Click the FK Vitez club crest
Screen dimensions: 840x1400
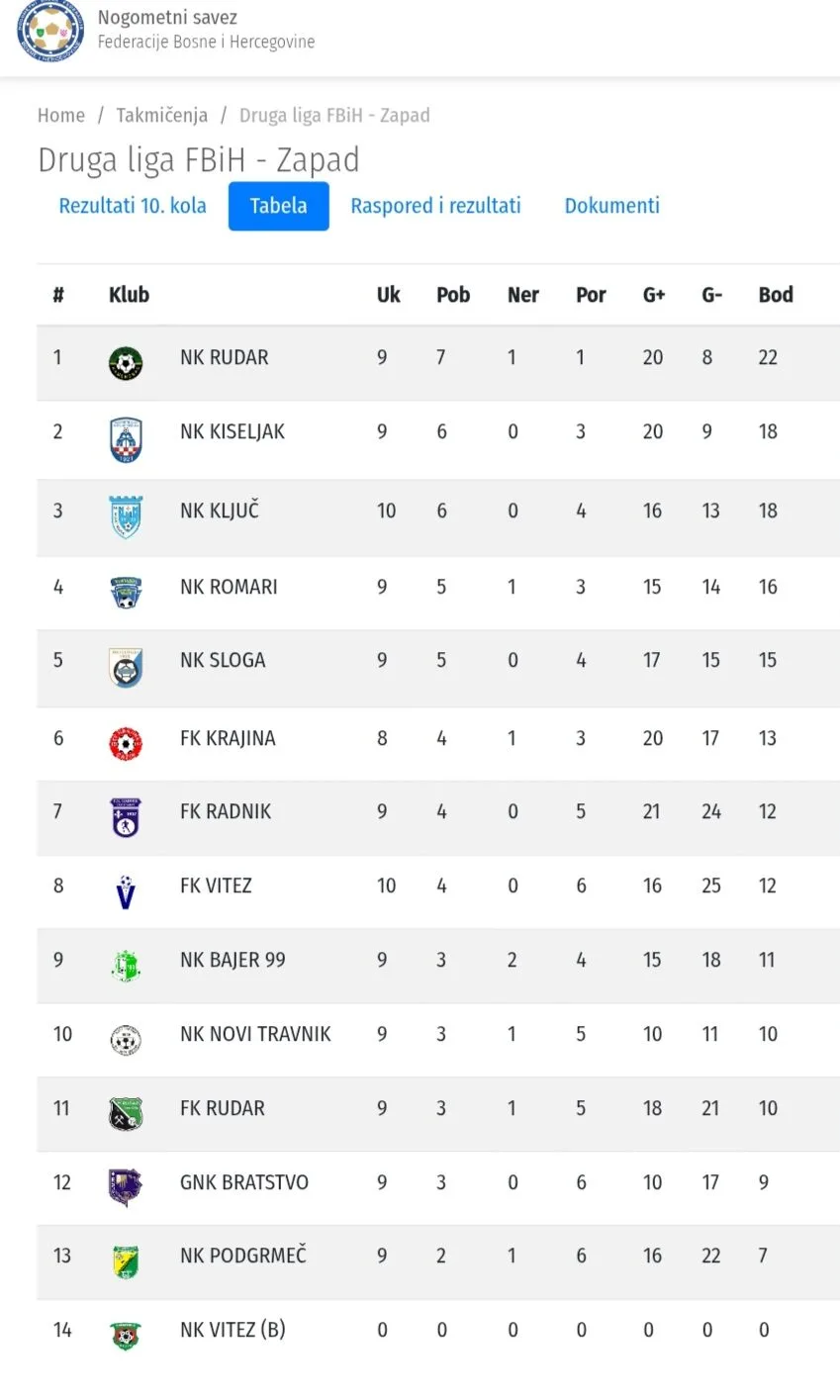click(126, 891)
